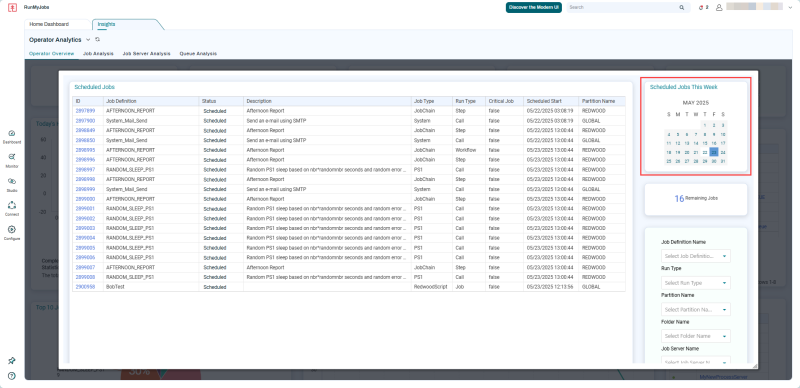Refresh the Operator Analytics dashboard

click(x=97, y=39)
